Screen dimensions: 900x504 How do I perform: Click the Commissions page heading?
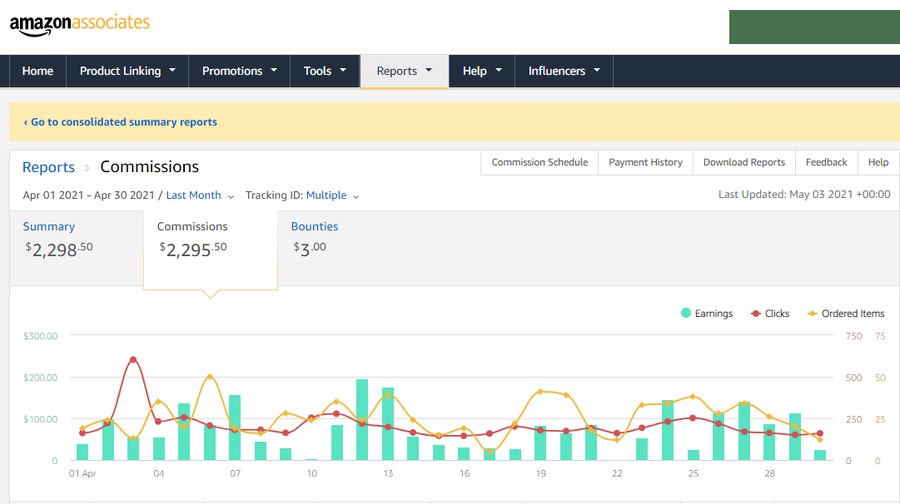tap(149, 166)
